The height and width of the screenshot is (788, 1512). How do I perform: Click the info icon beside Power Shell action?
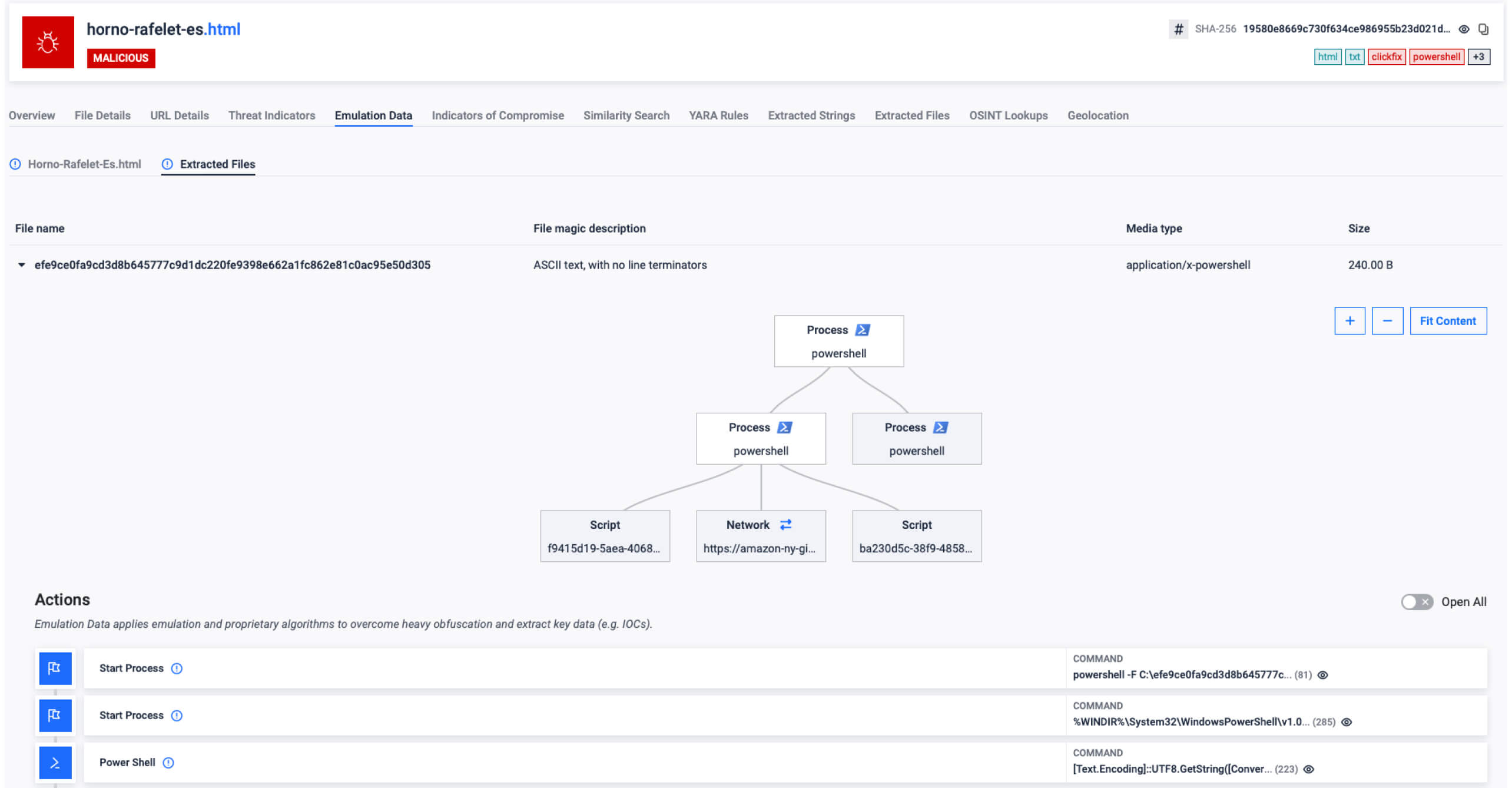pyautogui.click(x=169, y=763)
